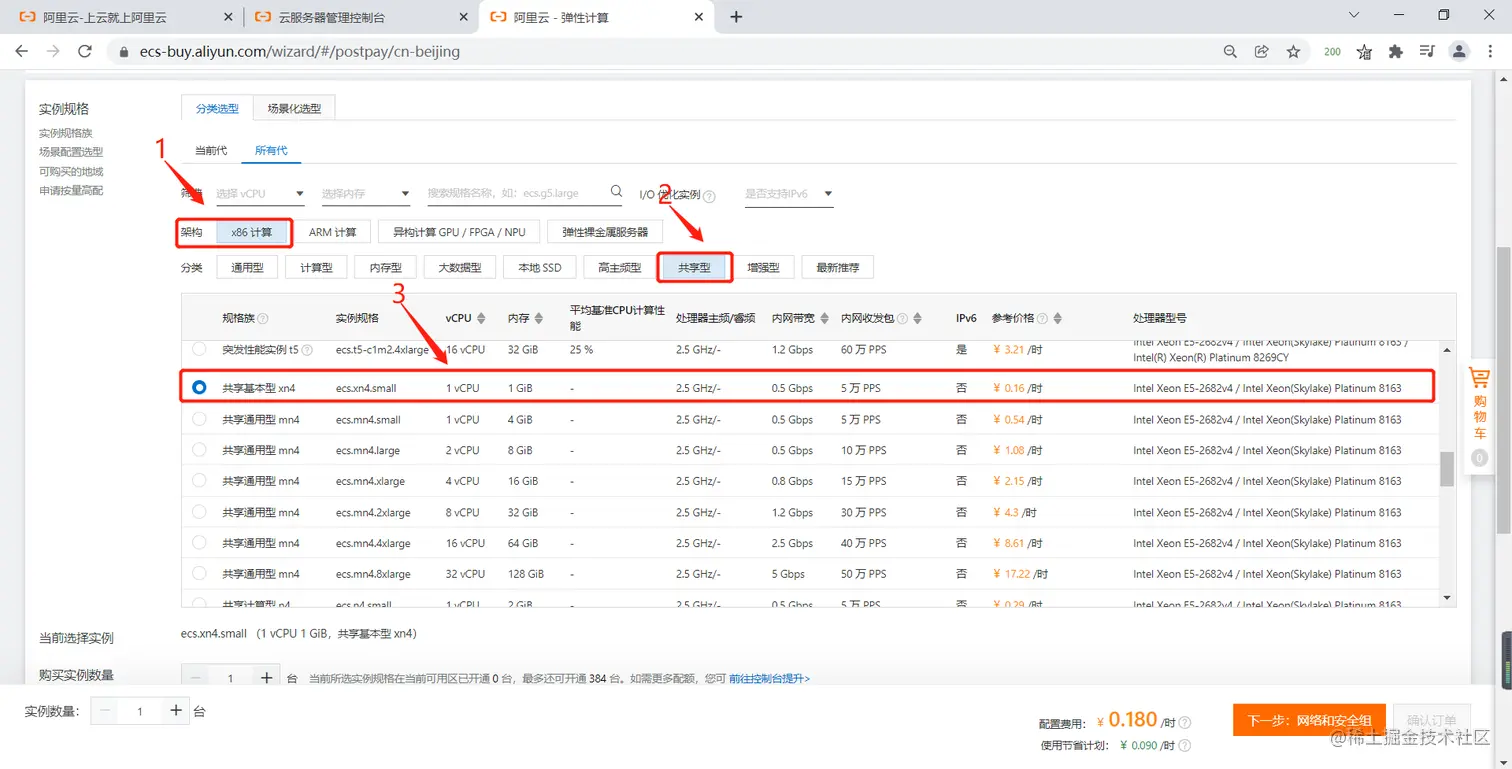1512x769 pixels.
Task: Click the help icon next to I/O 优化实例
Action: (x=709, y=196)
